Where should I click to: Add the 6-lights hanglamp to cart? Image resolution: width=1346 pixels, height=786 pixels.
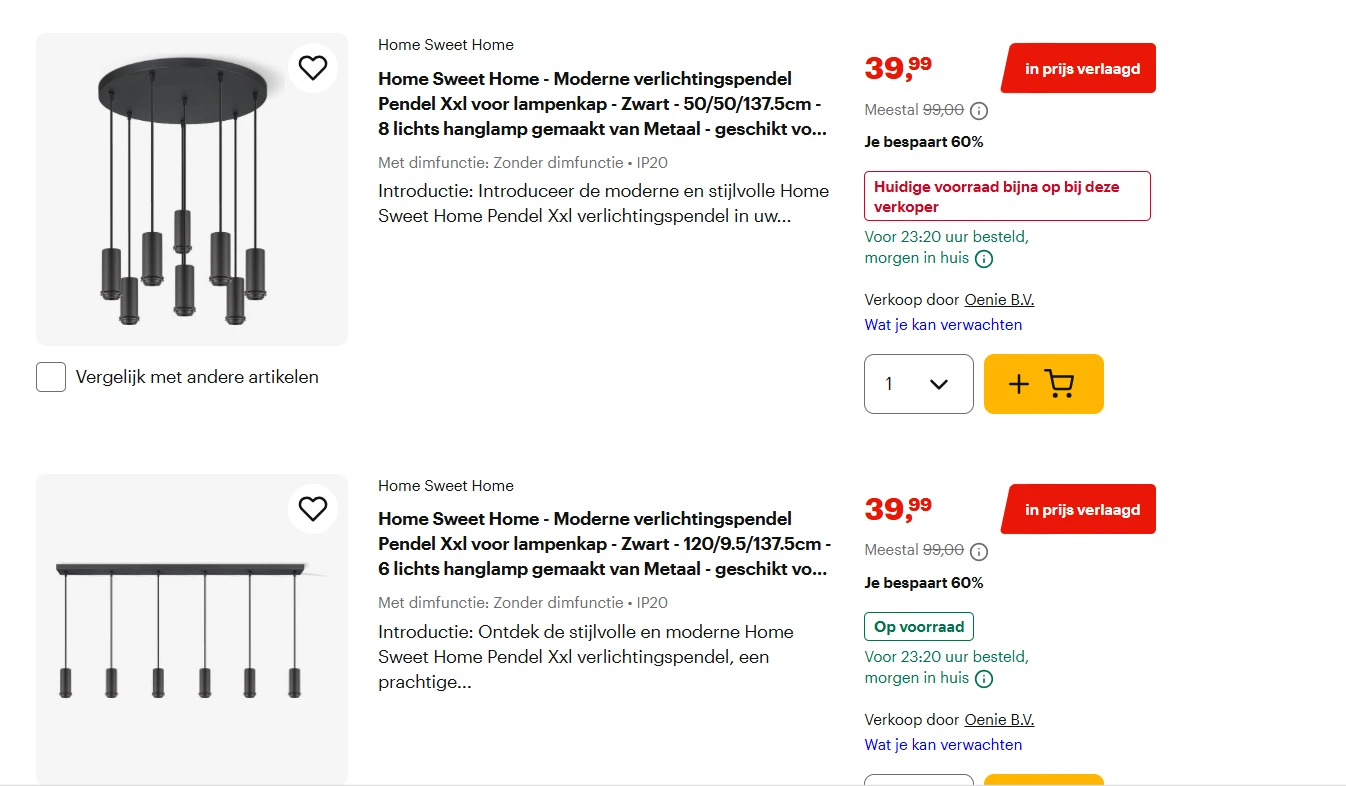pos(1043,780)
